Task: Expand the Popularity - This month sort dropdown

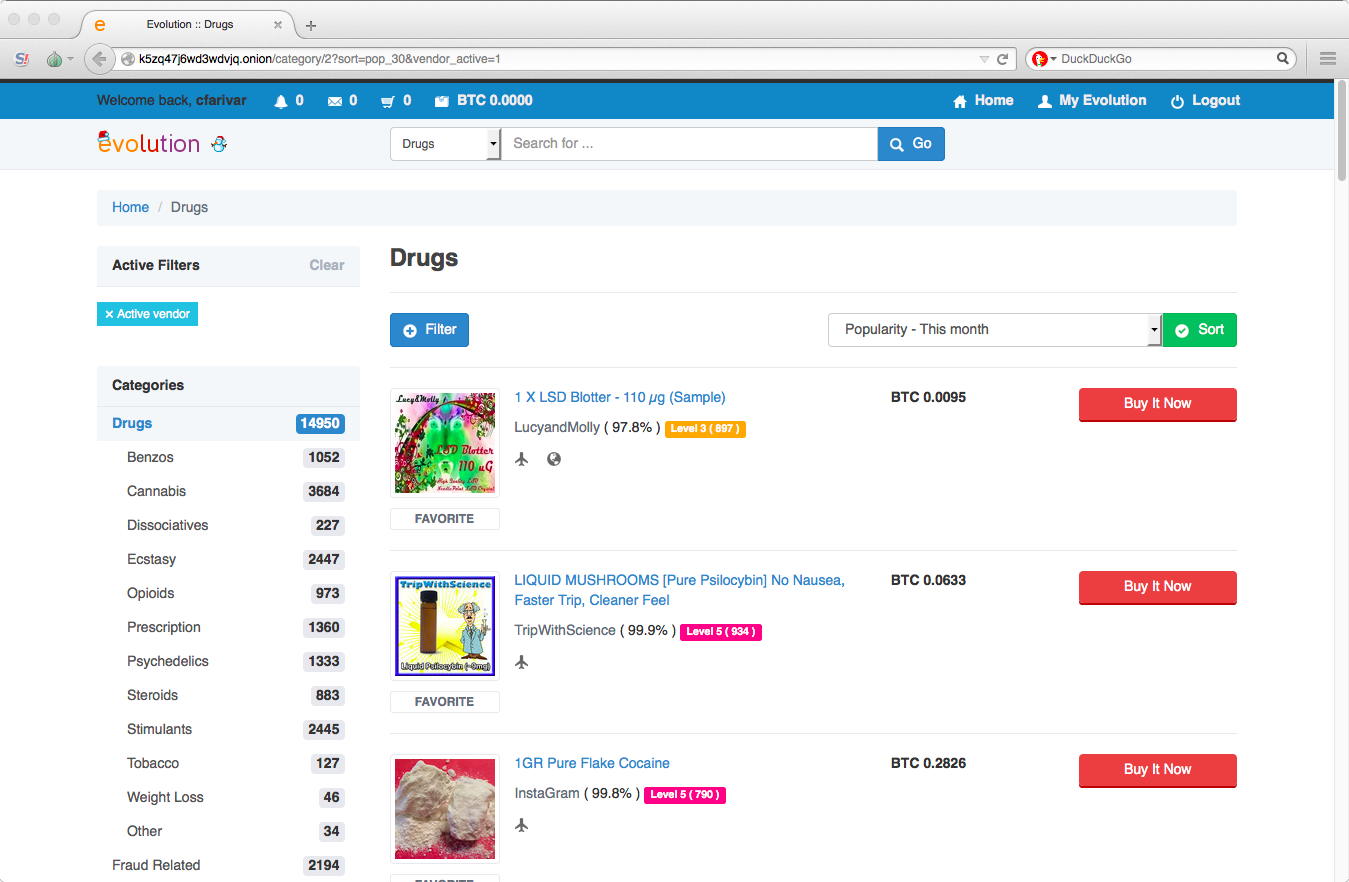Action: pos(994,330)
